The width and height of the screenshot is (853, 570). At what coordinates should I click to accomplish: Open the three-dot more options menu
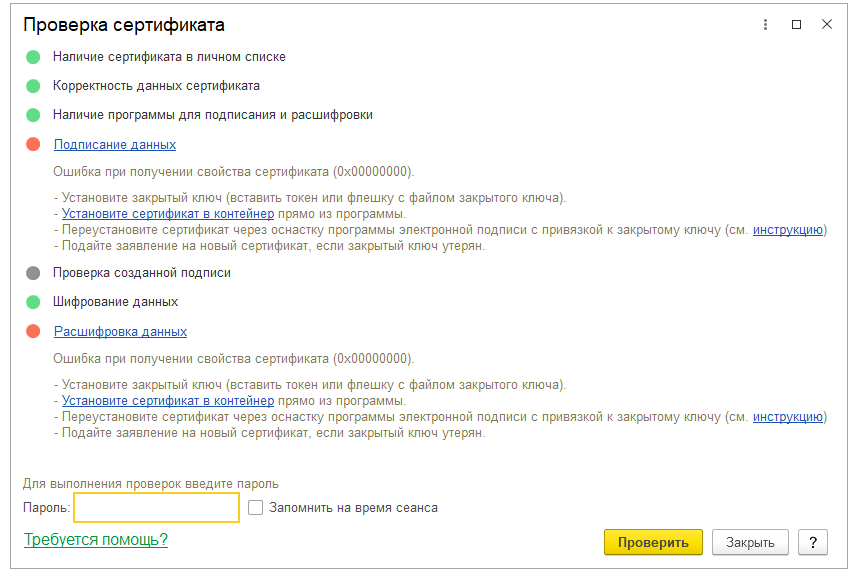point(765,24)
